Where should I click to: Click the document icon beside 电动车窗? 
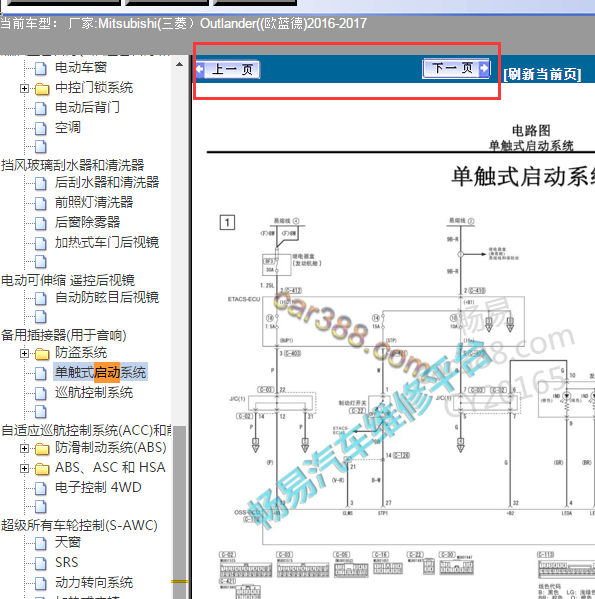point(40,68)
